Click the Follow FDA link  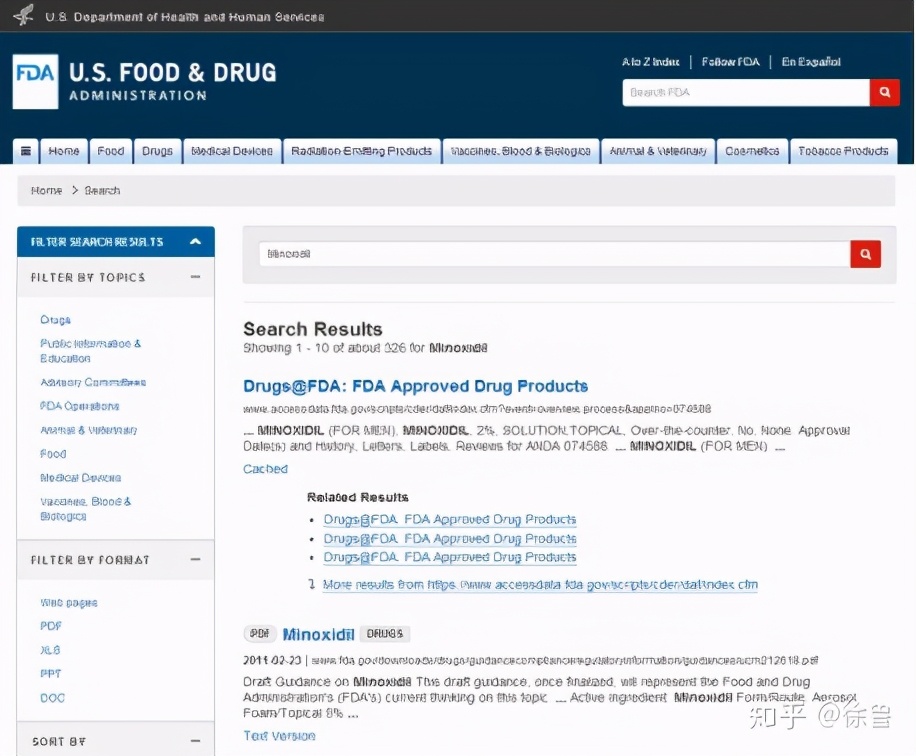click(x=730, y=62)
